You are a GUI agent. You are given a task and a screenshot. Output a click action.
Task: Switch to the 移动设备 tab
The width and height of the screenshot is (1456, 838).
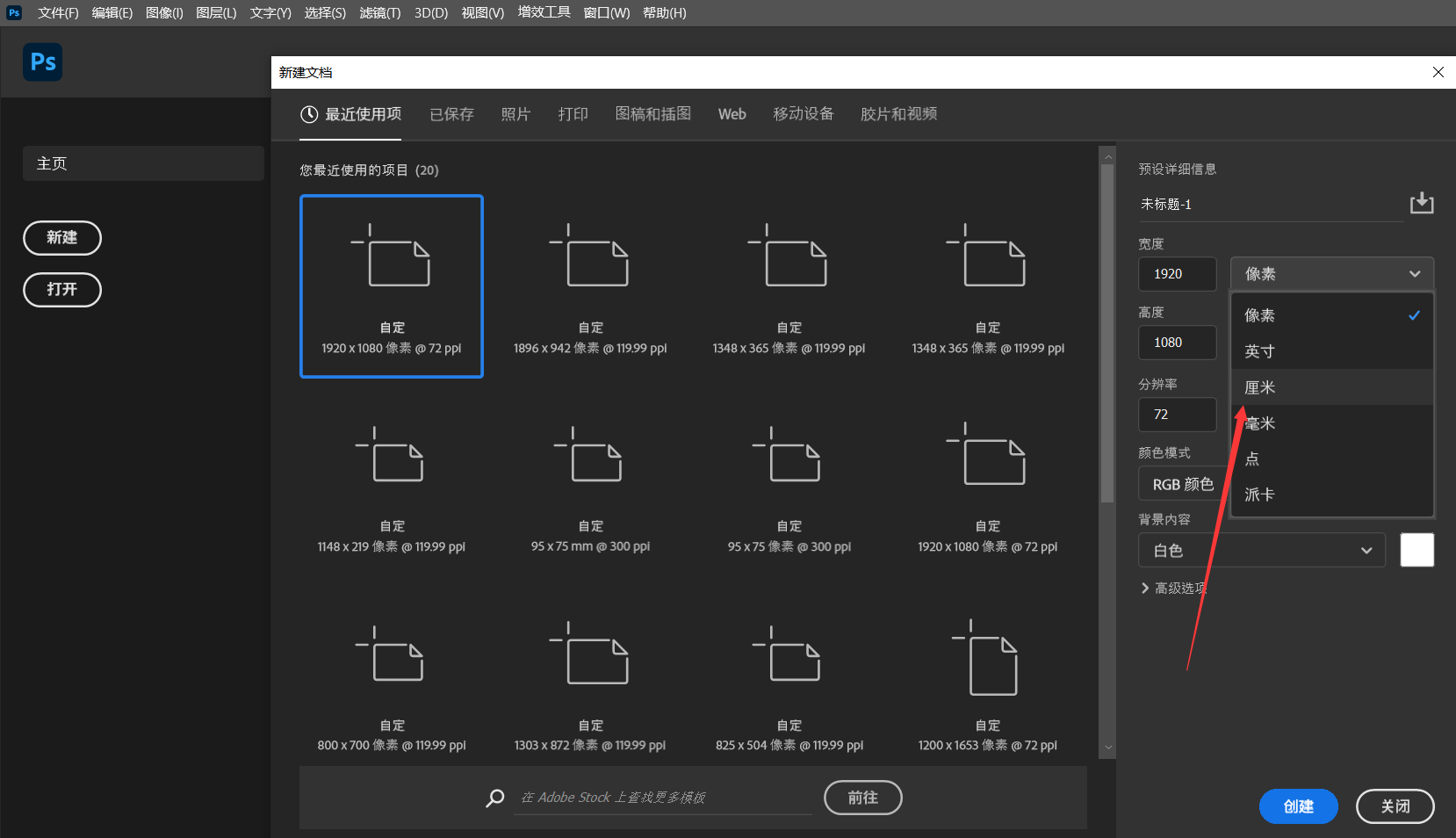[x=802, y=113]
